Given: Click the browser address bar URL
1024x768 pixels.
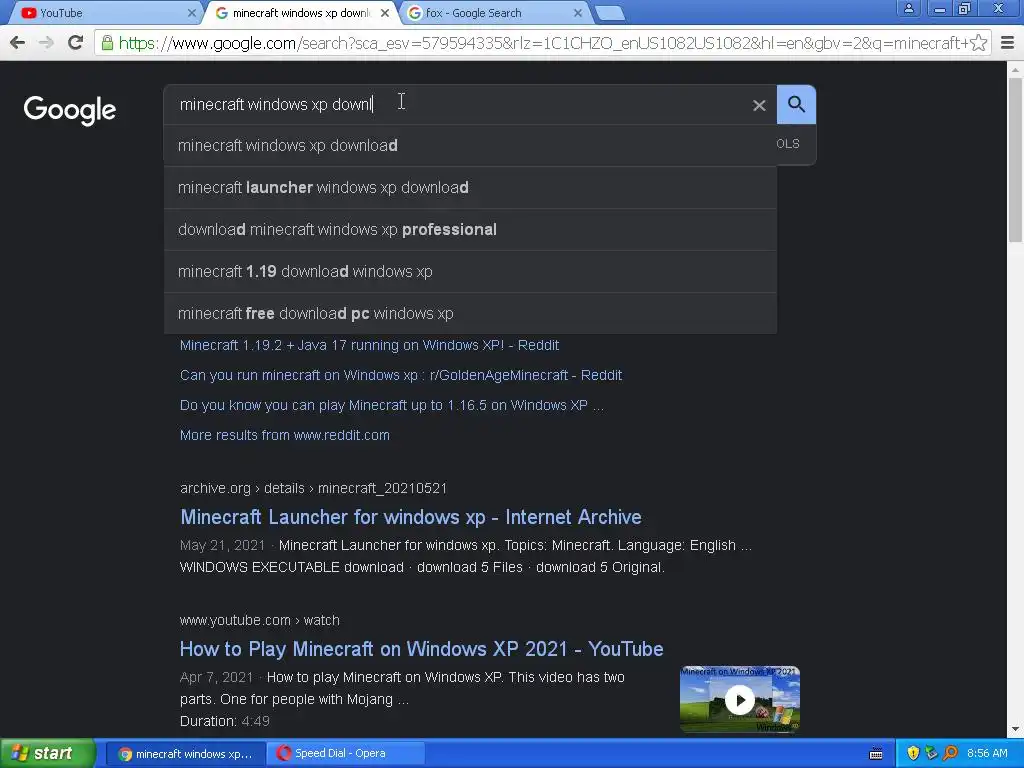Looking at the screenshot, I should coord(542,43).
